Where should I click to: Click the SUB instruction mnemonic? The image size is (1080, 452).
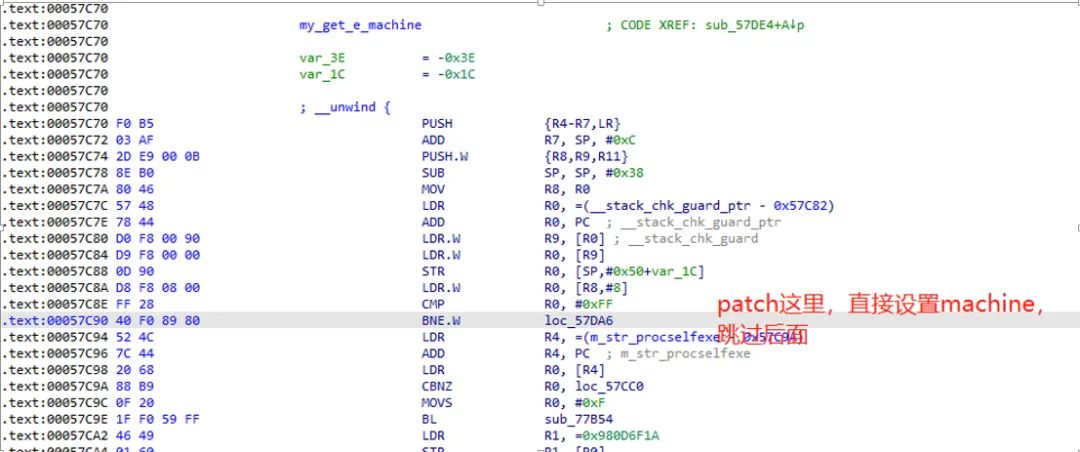tap(433, 173)
